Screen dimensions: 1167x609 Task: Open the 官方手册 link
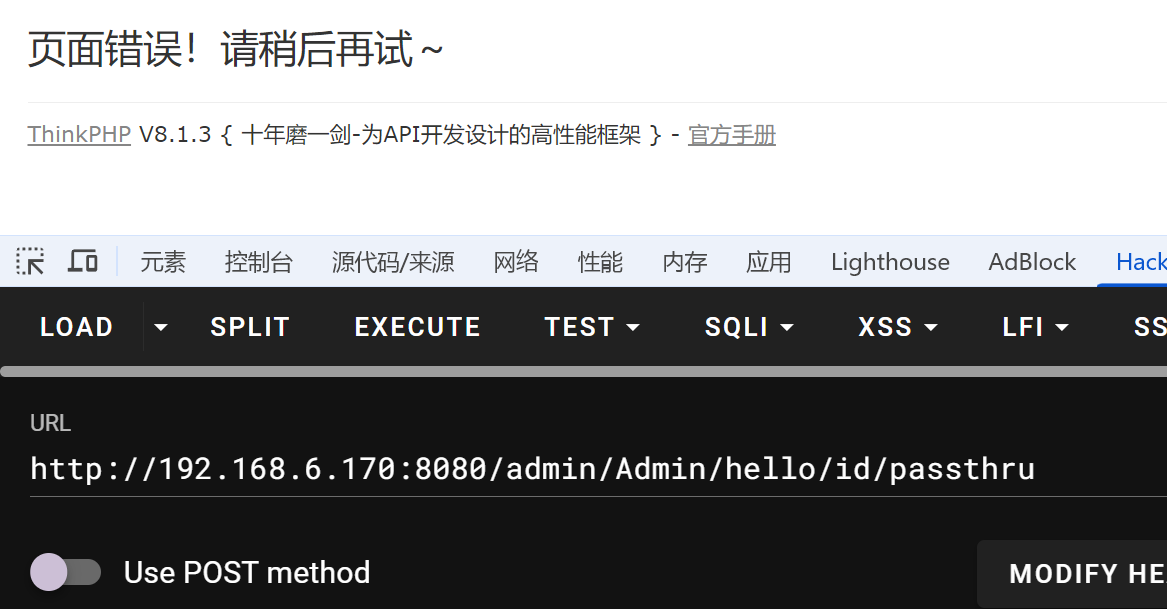(732, 135)
